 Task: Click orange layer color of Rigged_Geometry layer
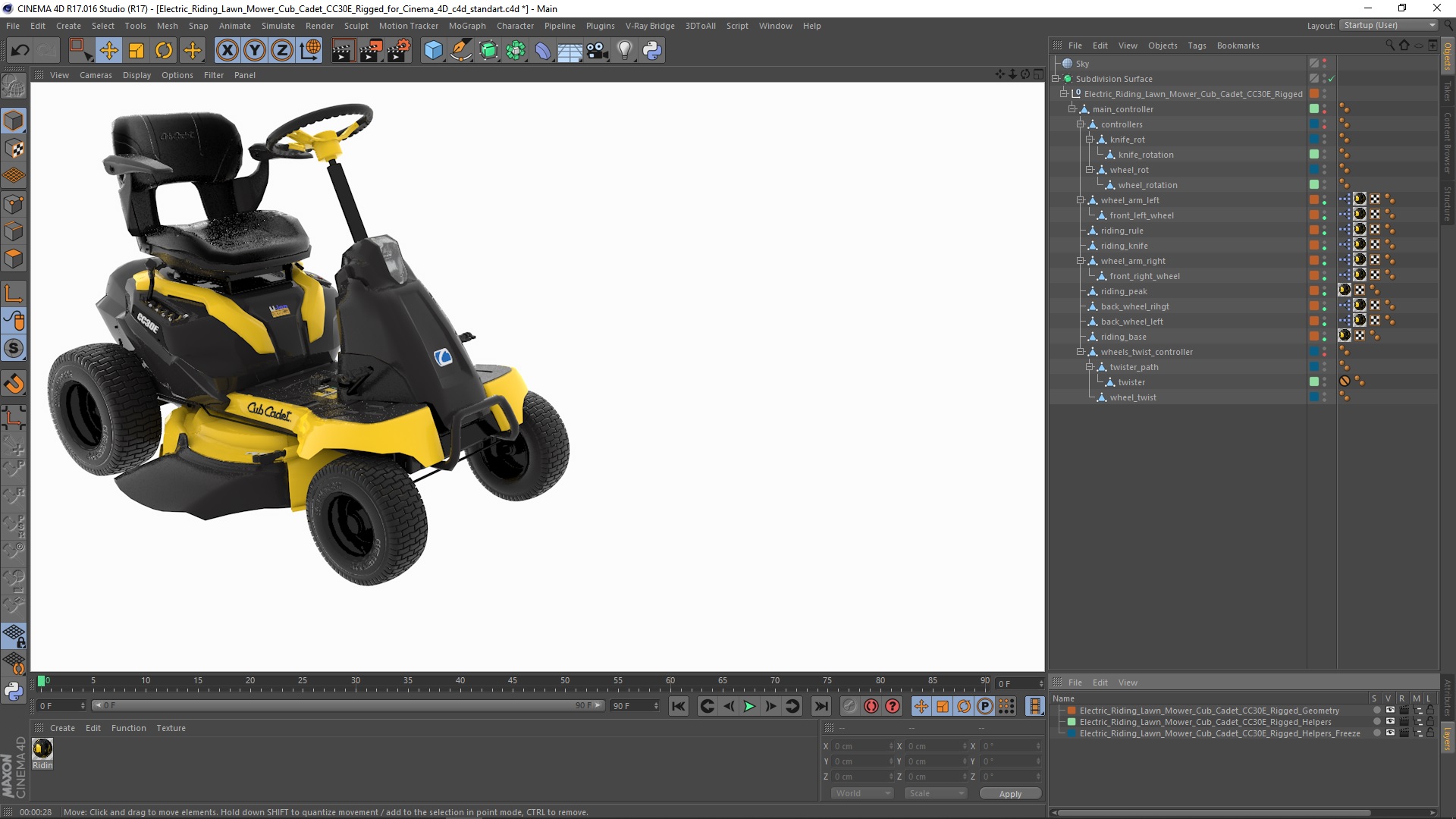[1072, 711]
